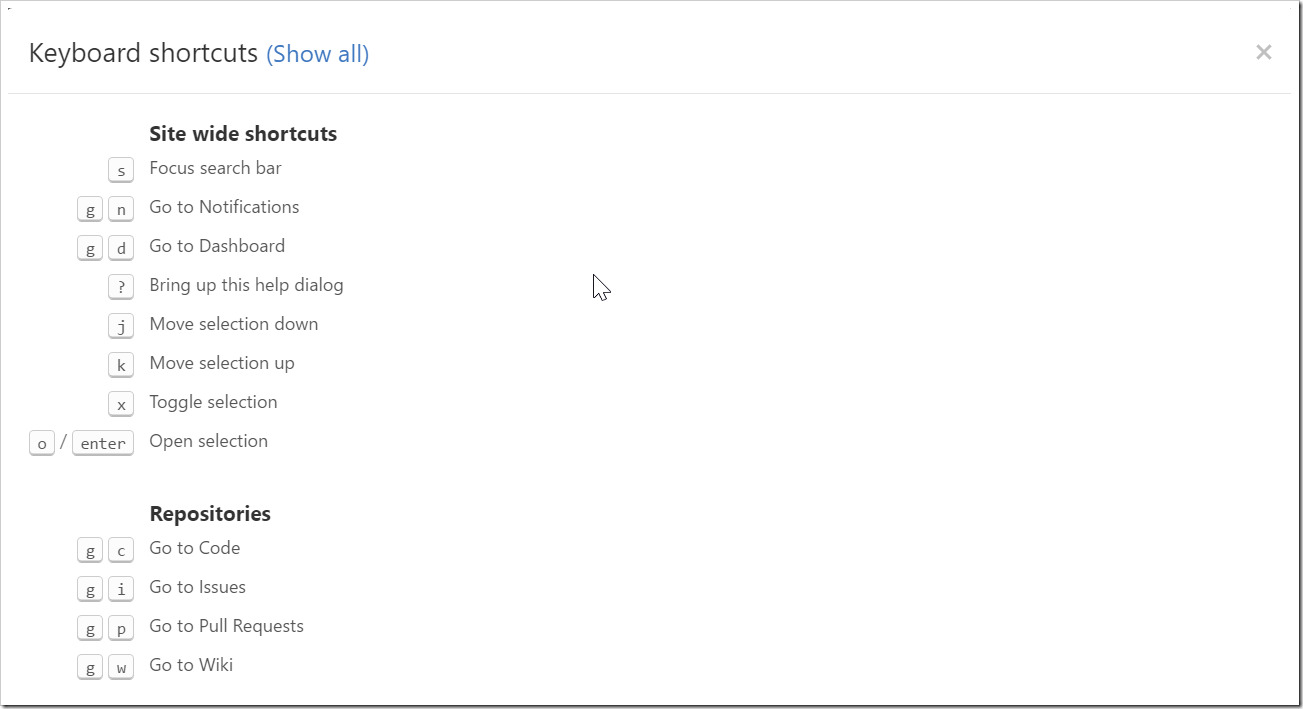Image resolution: width=1303 pixels, height=709 pixels.
Task: Select the Repositories section heading
Action: tap(210, 513)
